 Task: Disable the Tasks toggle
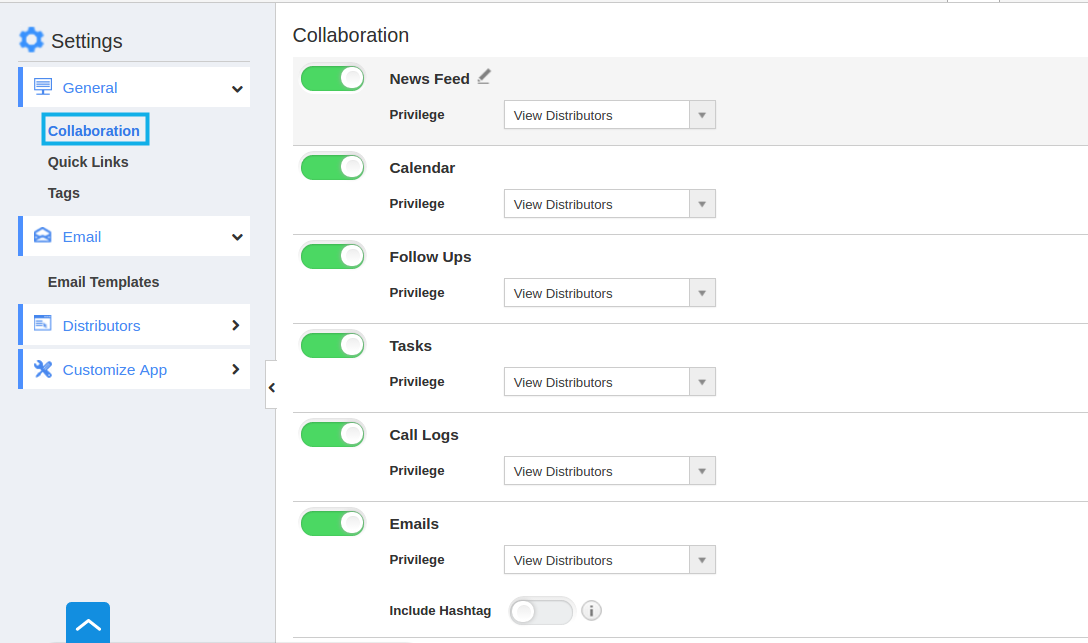[332, 345]
